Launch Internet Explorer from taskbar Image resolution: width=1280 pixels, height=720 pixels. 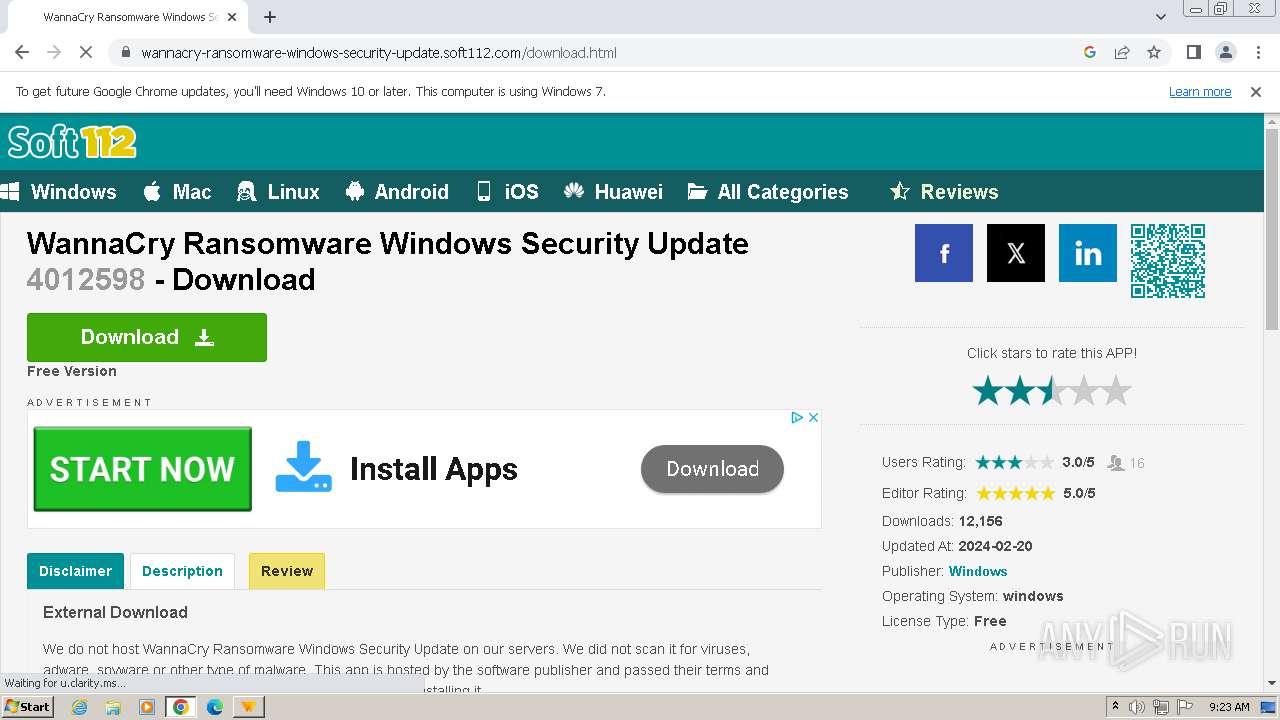[79, 707]
